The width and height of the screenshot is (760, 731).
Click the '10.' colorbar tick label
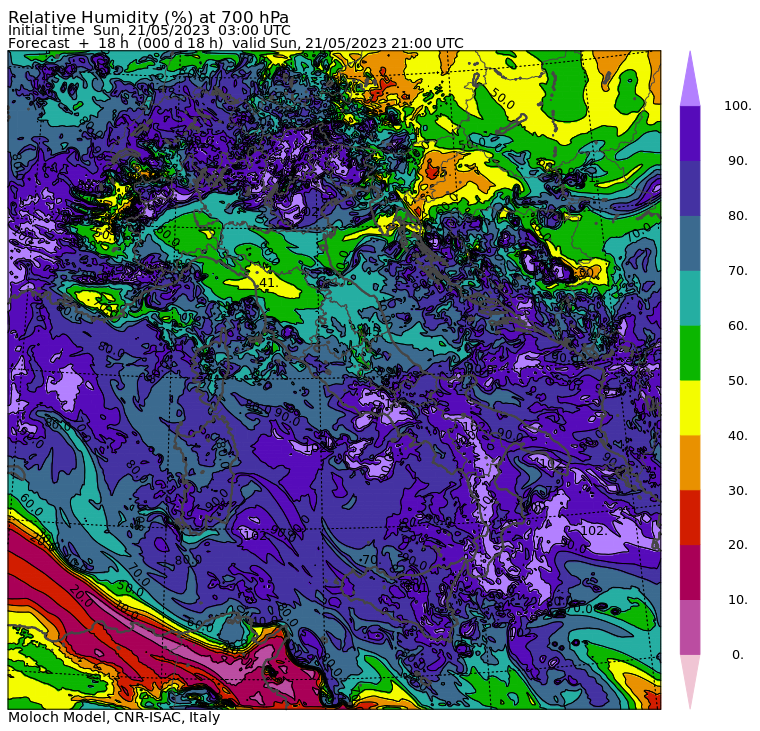[737, 600]
